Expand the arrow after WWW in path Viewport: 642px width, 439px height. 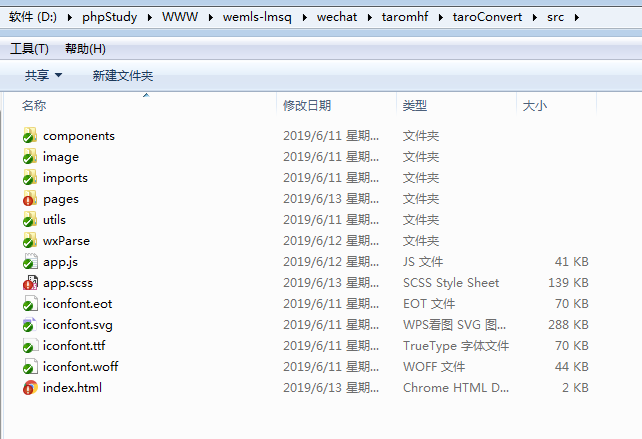click(210, 17)
